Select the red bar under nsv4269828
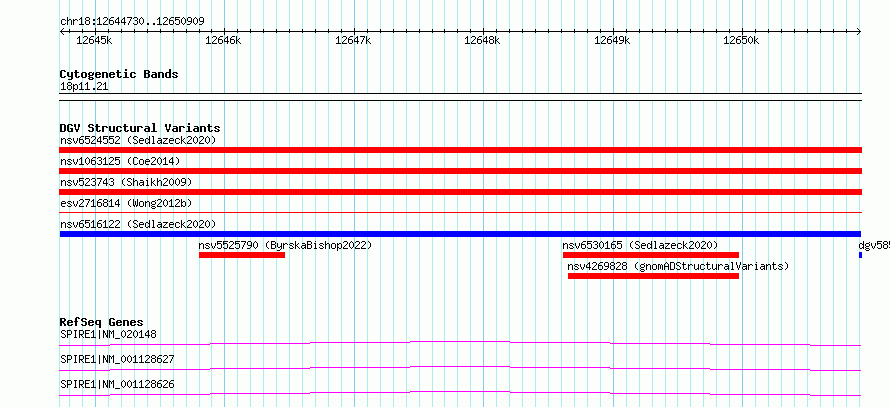890x407 pixels. tap(653, 276)
